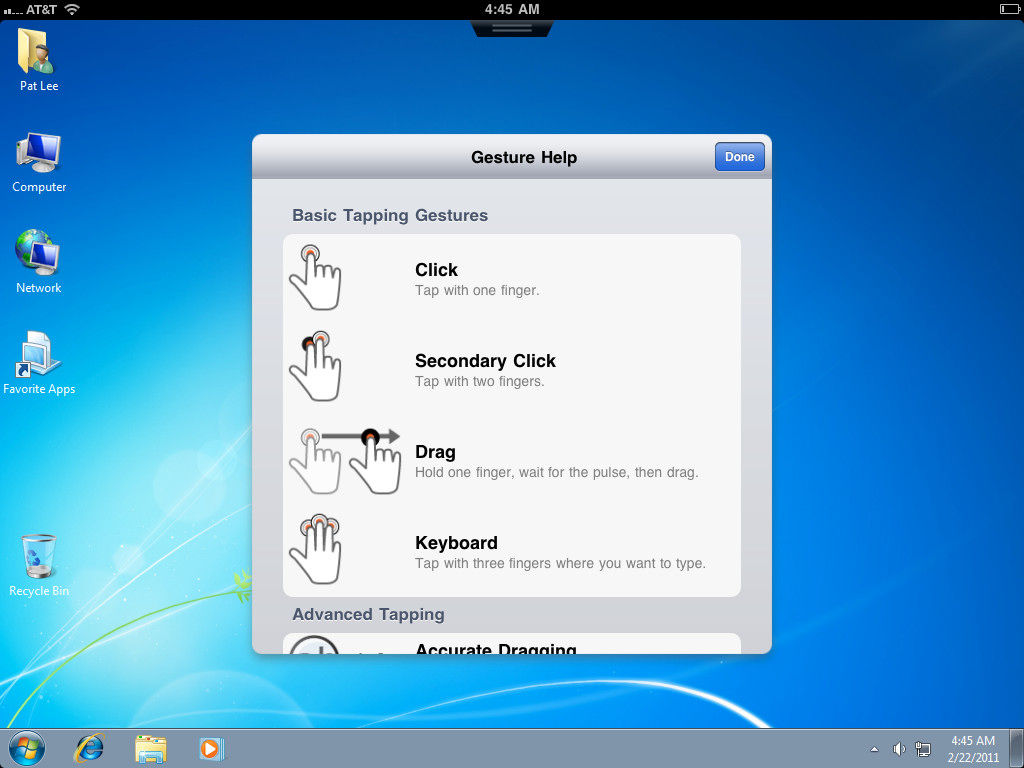Tap the Done button in Gesture Help
1024x768 pixels.
point(739,157)
